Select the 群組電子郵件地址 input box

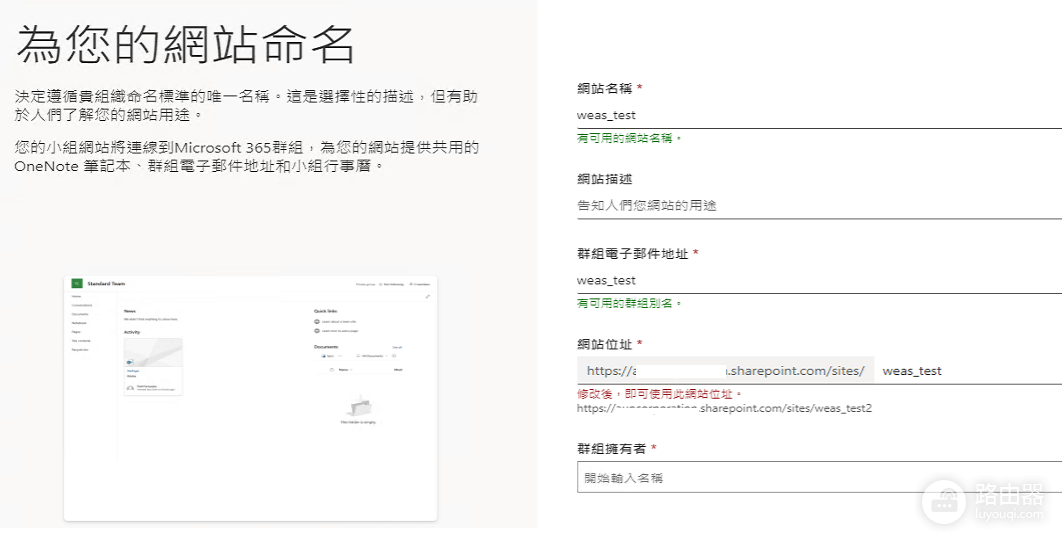tap(819, 280)
